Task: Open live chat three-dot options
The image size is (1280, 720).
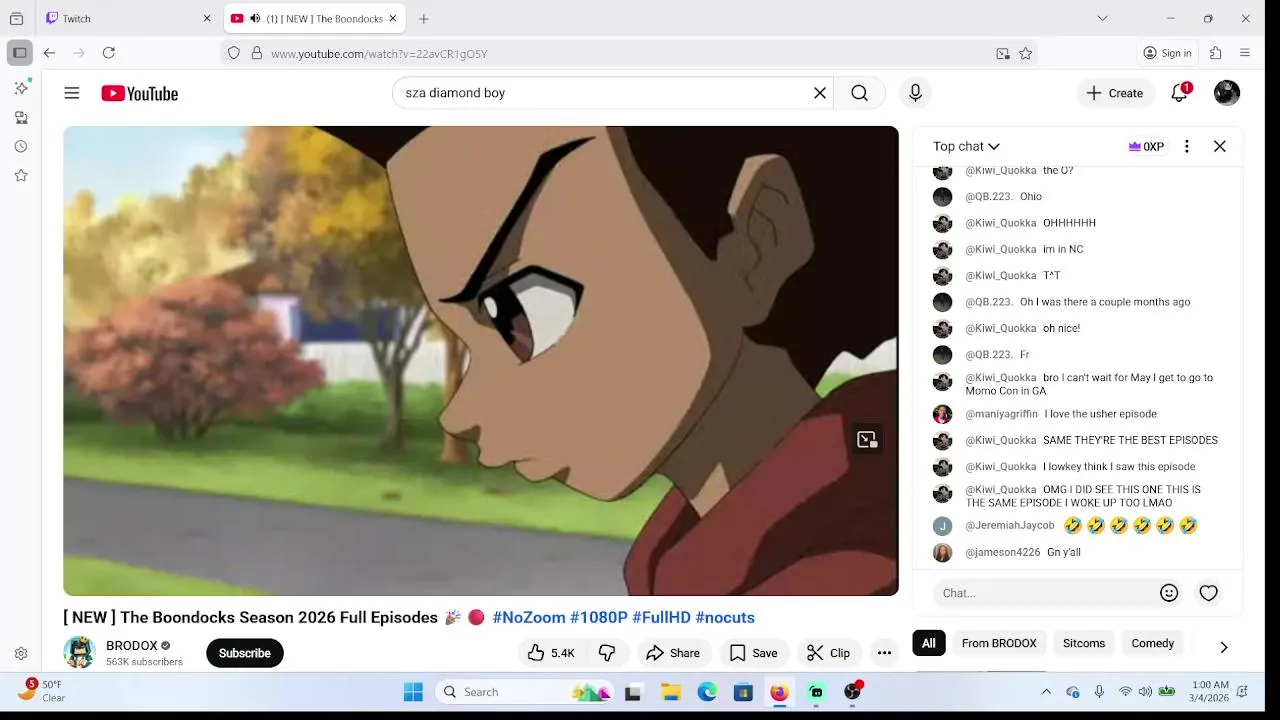Action: click(x=1187, y=146)
